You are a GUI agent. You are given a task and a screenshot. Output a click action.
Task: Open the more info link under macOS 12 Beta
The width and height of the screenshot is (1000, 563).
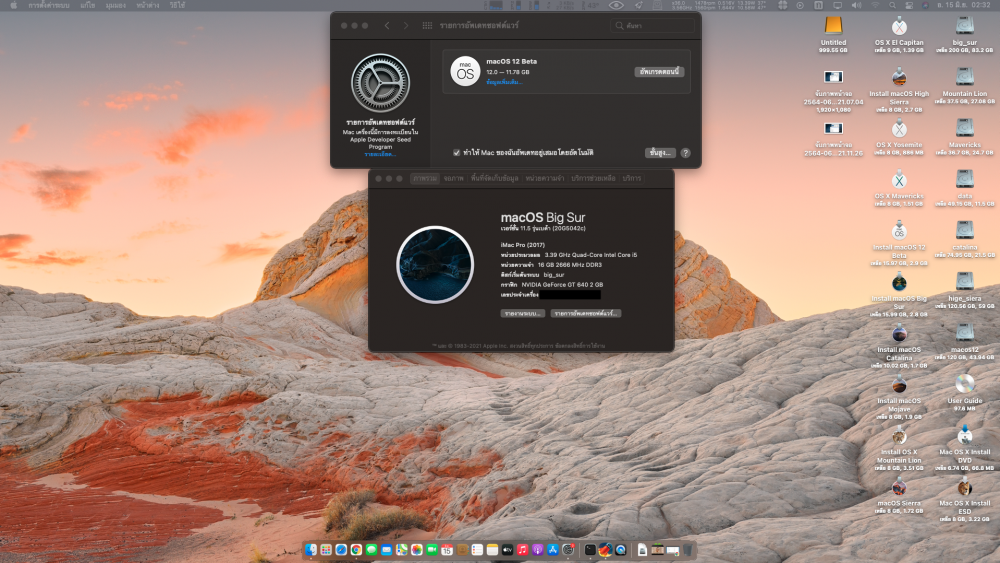(504, 82)
